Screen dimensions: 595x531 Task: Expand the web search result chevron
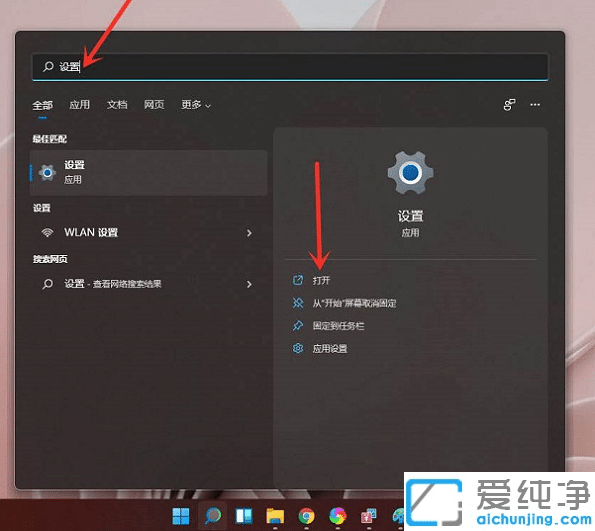click(x=249, y=284)
